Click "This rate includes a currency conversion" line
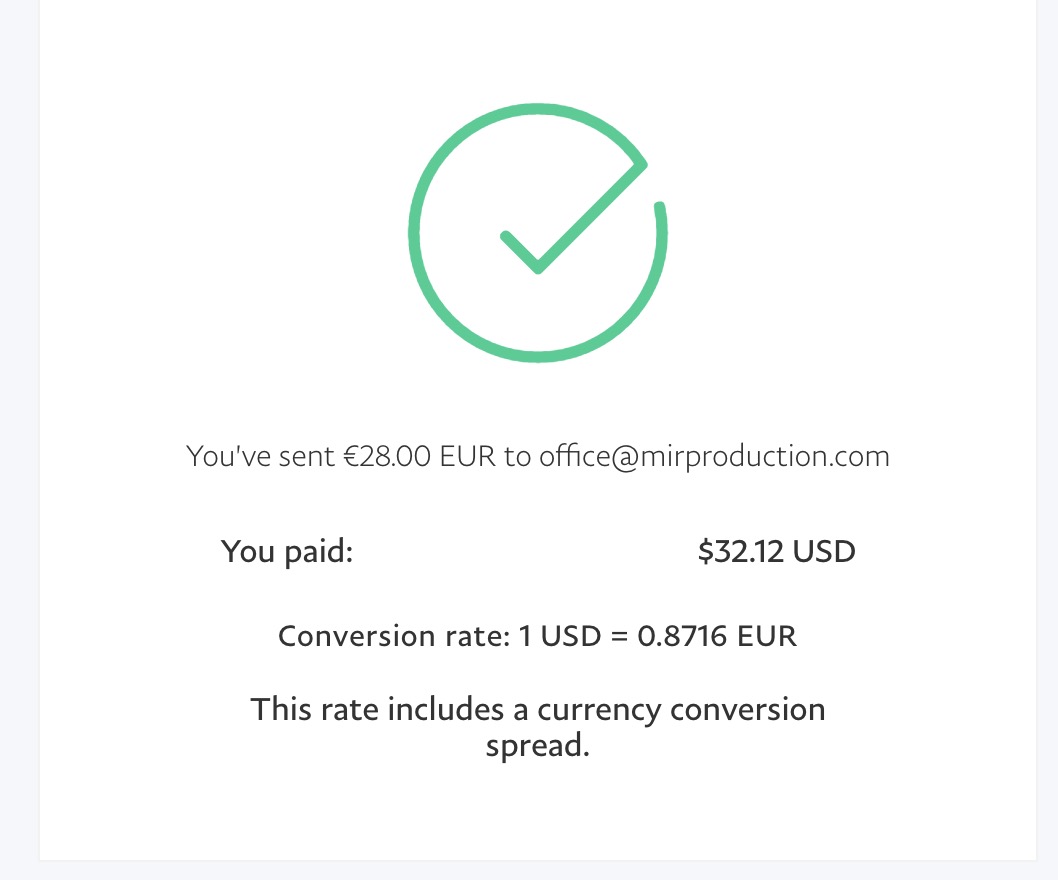The height and width of the screenshot is (880, 1058). 537,709
